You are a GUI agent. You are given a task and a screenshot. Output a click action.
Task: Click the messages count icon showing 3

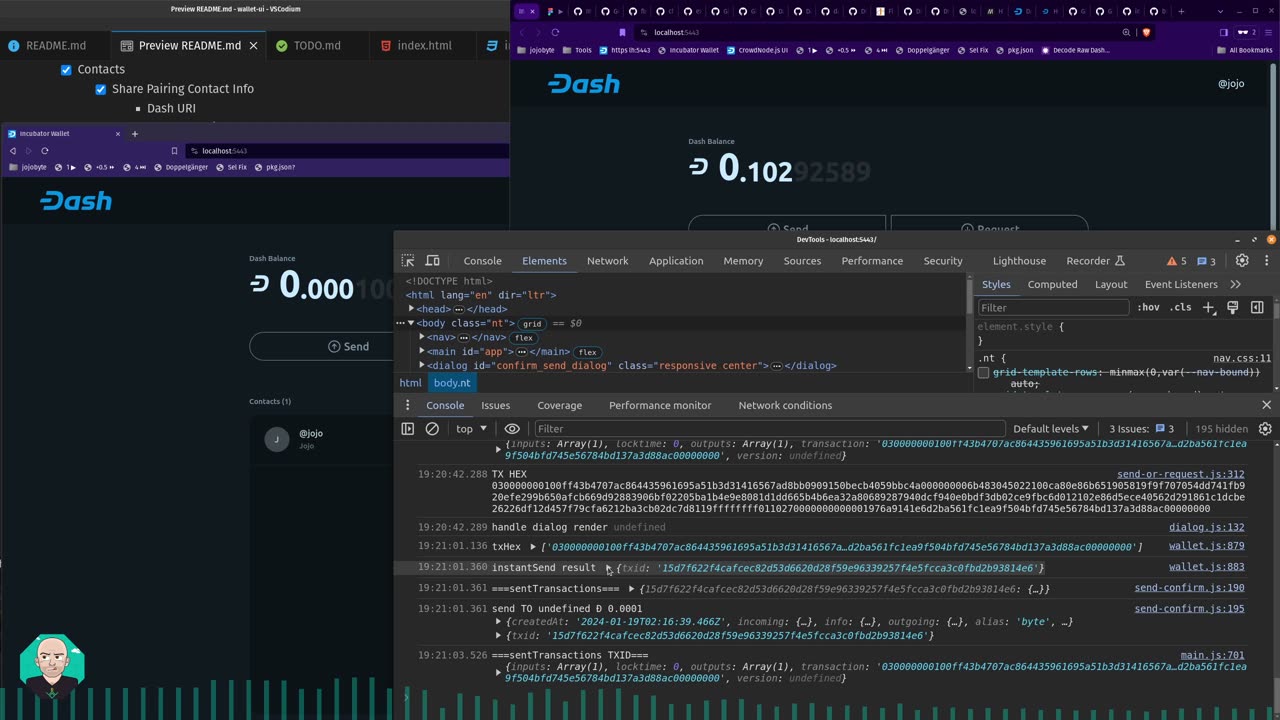tap(1207, 261)
